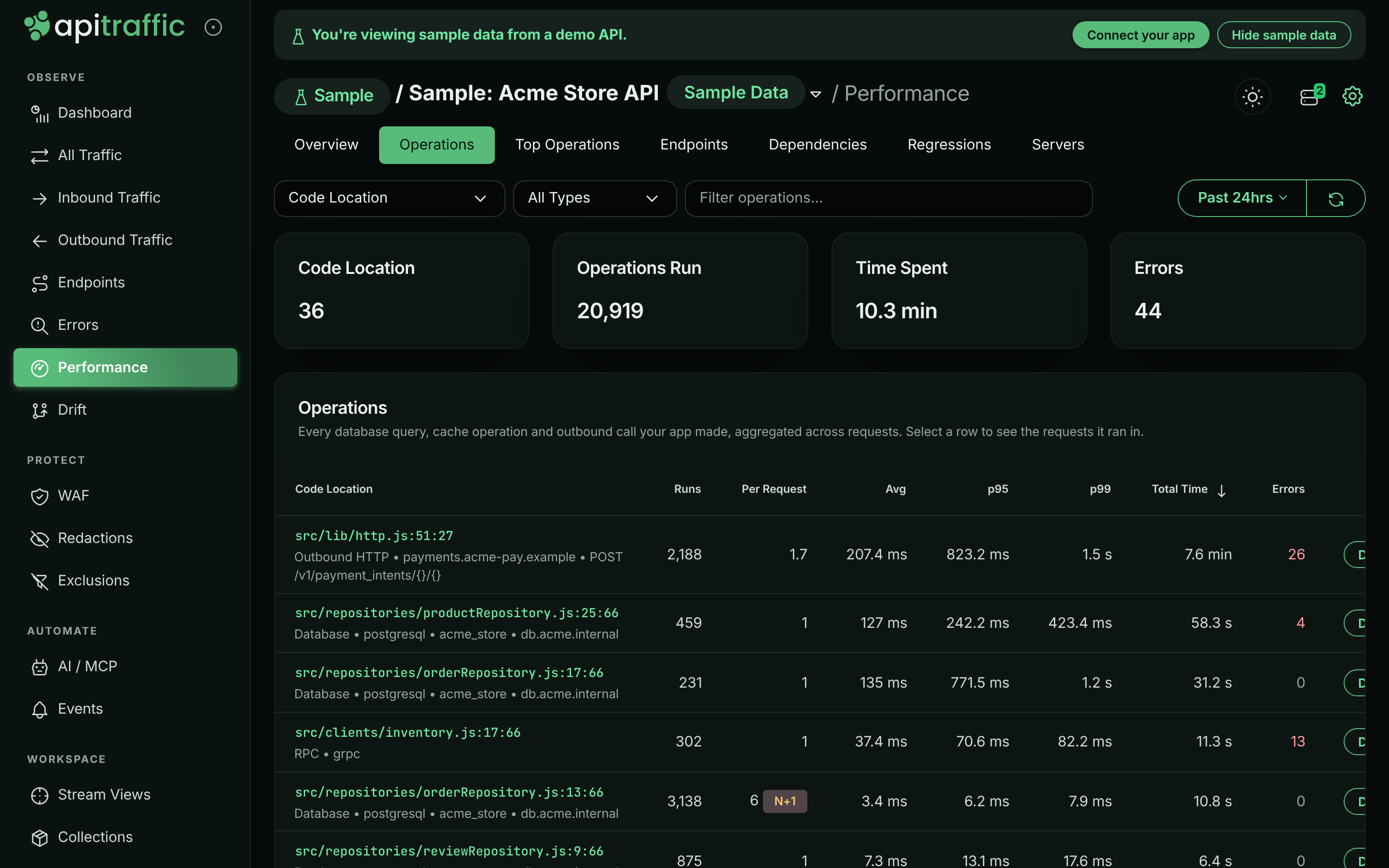
Task: Open src/lib/http.js:51:27 operation link
Action: click(x=374, y=536)
